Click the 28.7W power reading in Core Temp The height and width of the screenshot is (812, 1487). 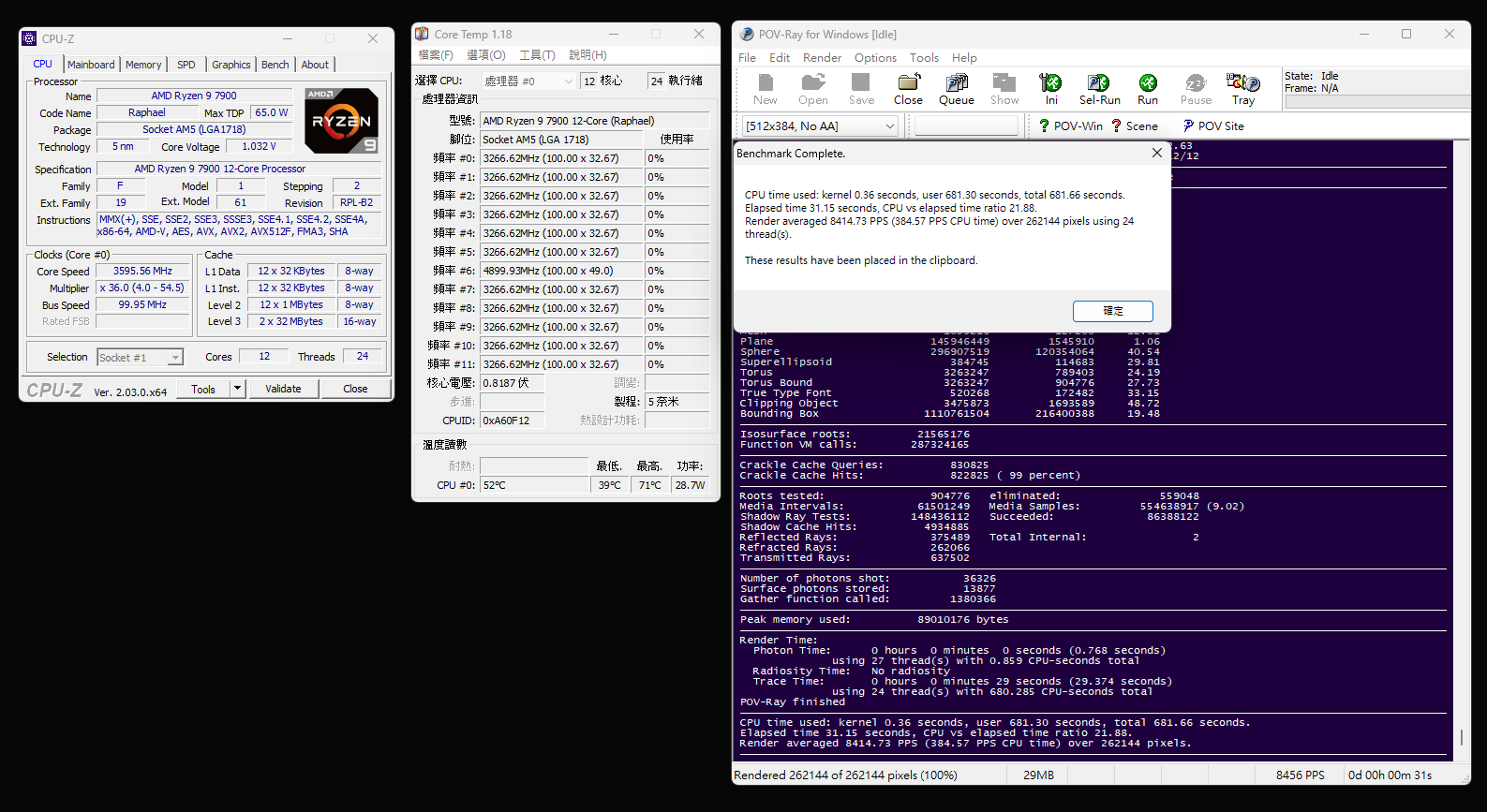(690, 485)
